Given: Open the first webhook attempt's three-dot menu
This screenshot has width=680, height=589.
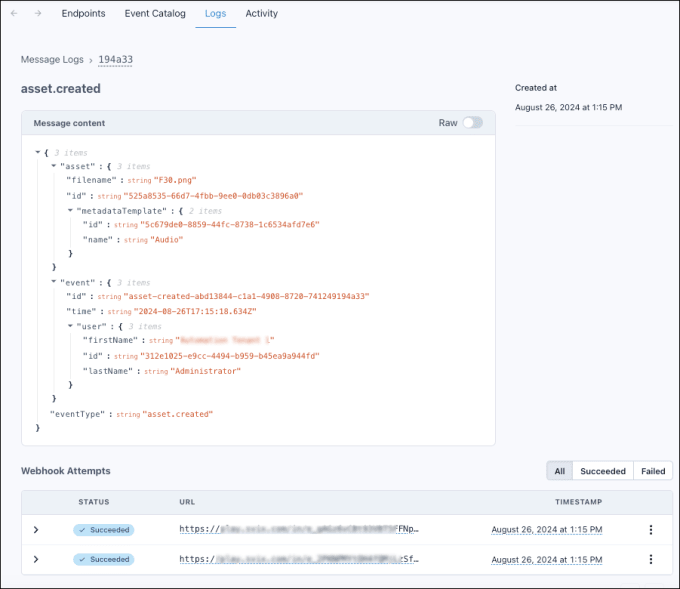Looking at the screenshot, I should (x=650, y=530).
